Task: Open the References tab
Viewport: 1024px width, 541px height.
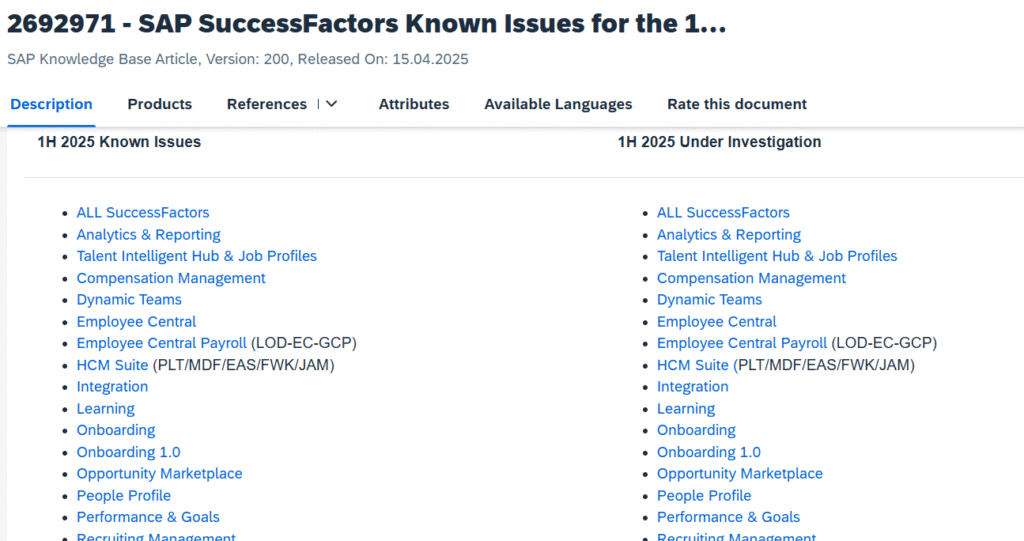Action: coord(266,104)
